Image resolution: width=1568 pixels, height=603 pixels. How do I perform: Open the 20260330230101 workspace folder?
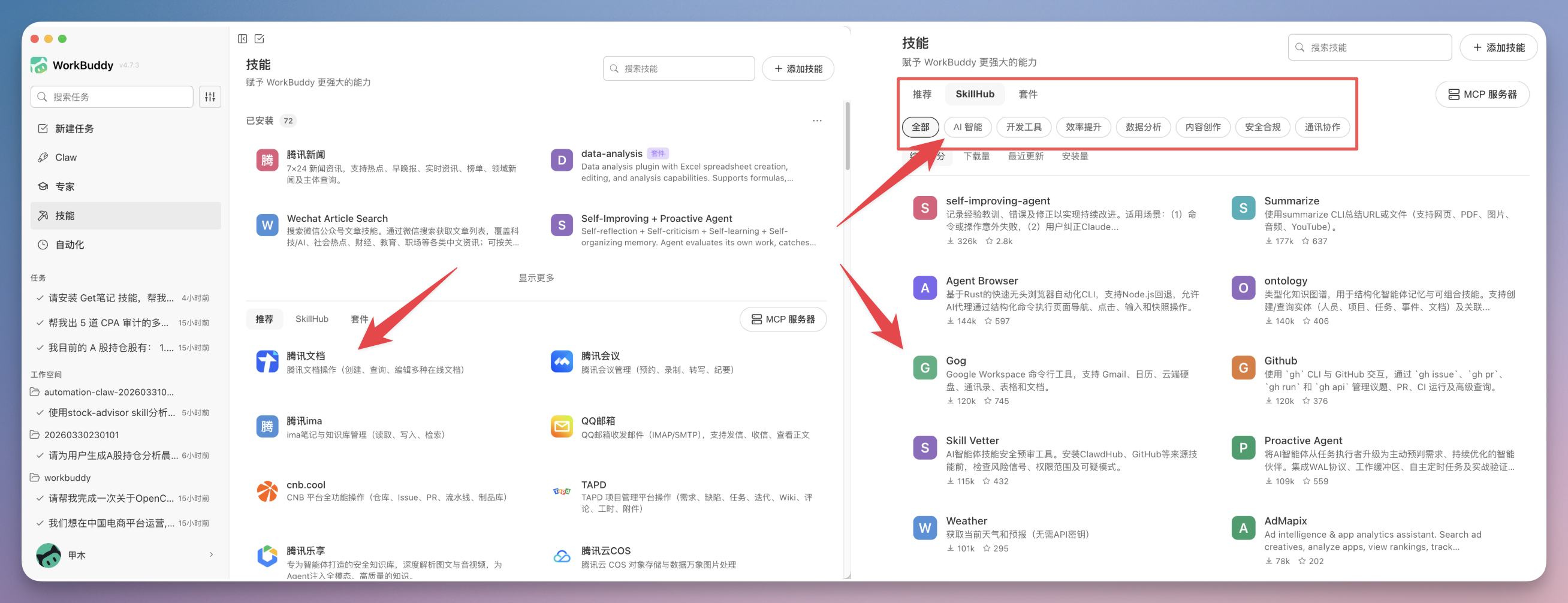tap(74, 435)
